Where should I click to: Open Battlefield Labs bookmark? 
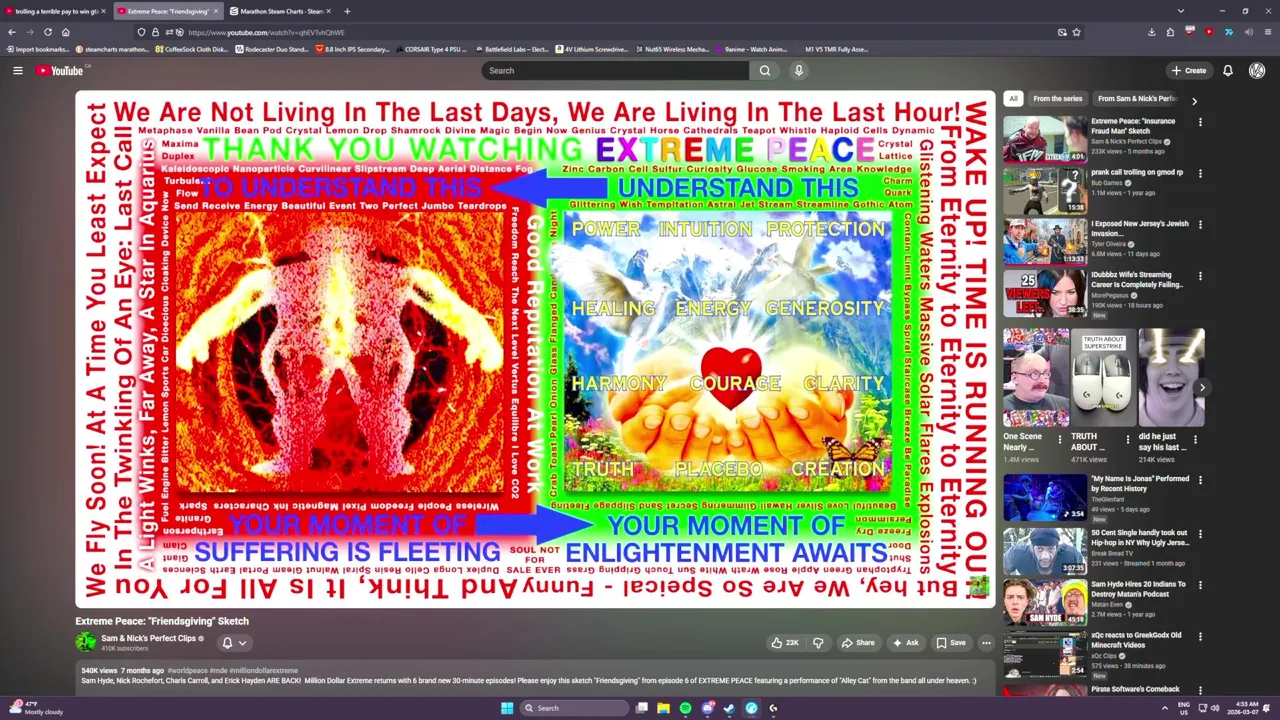513,49
